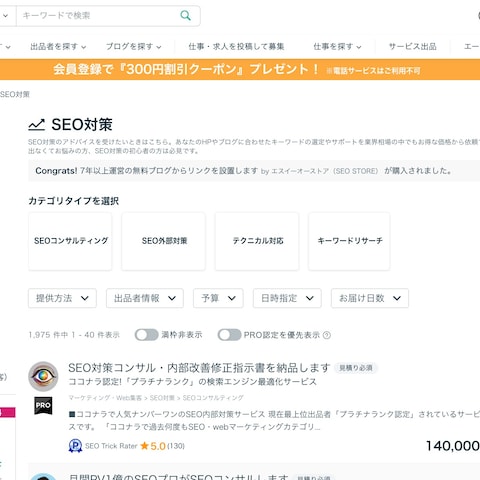Image resolution: width=480 pixels, height=480 pixels.
Task: Select the キーワードリサーチ category card
Action: pos(349,241)
